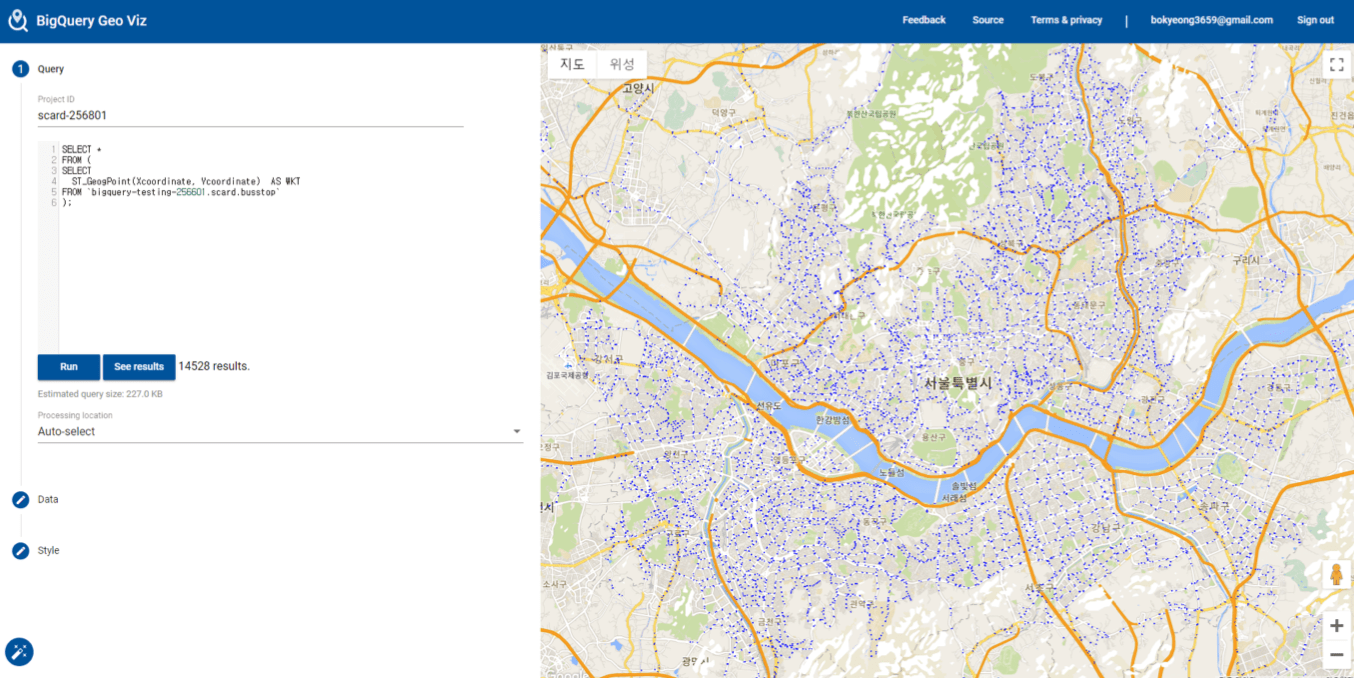Screen dimensions: 1354x678
Task: Open the Query step number icon
Action: click(20, 69)
